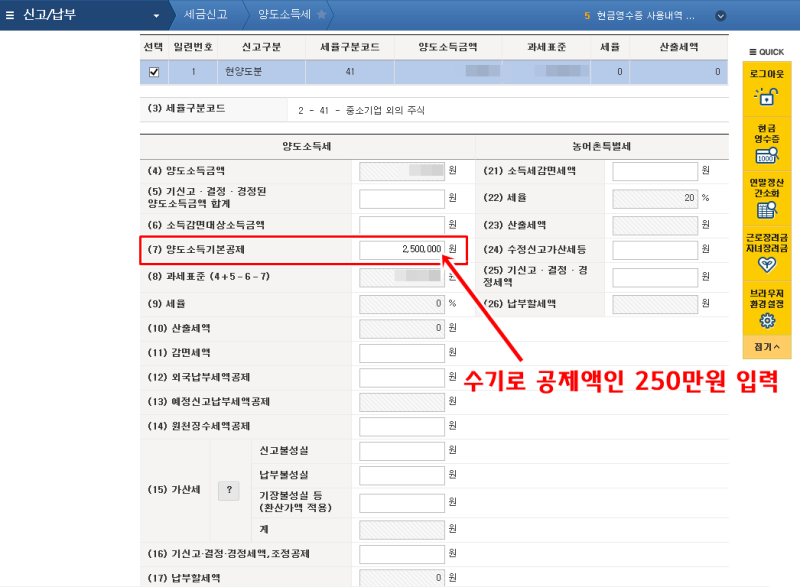800x587 pixels.
Task: Toggle favorite star beside 양도소득세
Action: [321, 14]
